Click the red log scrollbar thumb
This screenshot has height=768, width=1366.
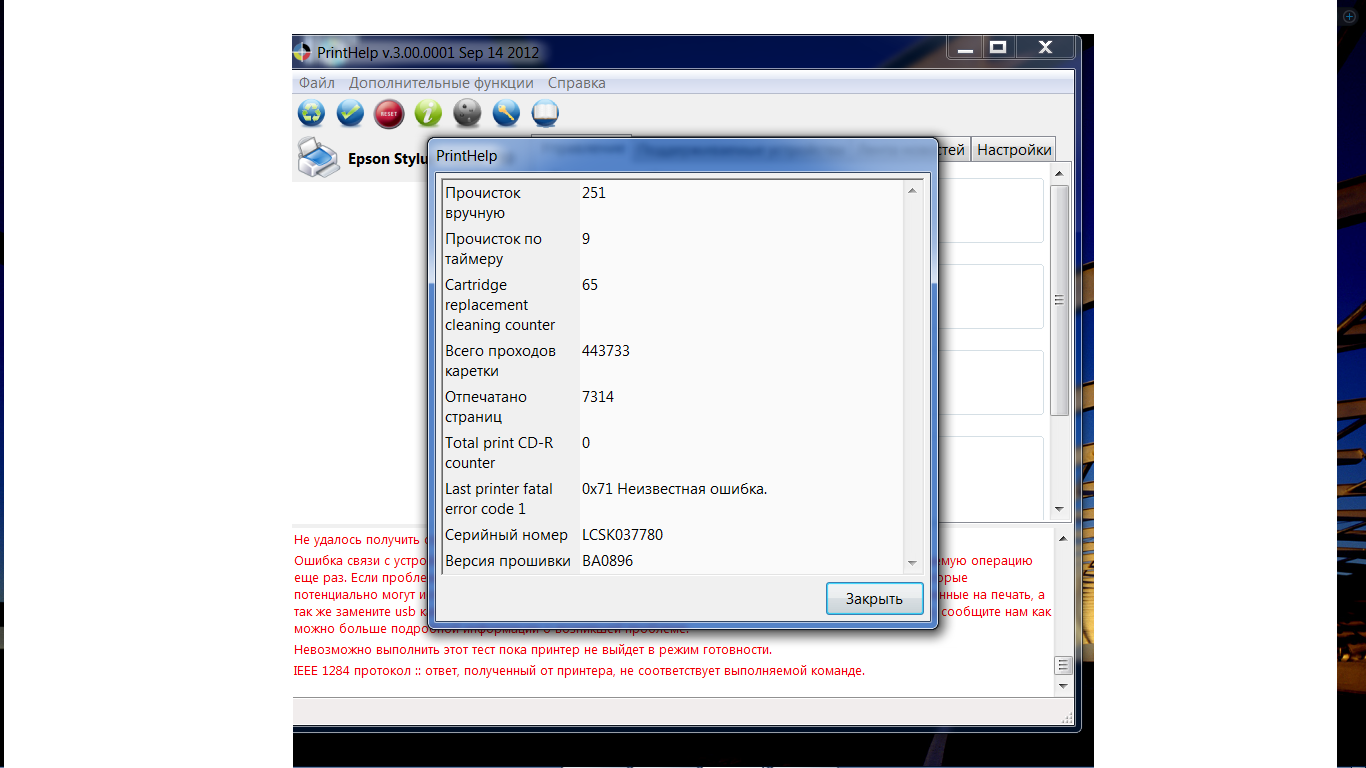click(x=1063, y=665)
